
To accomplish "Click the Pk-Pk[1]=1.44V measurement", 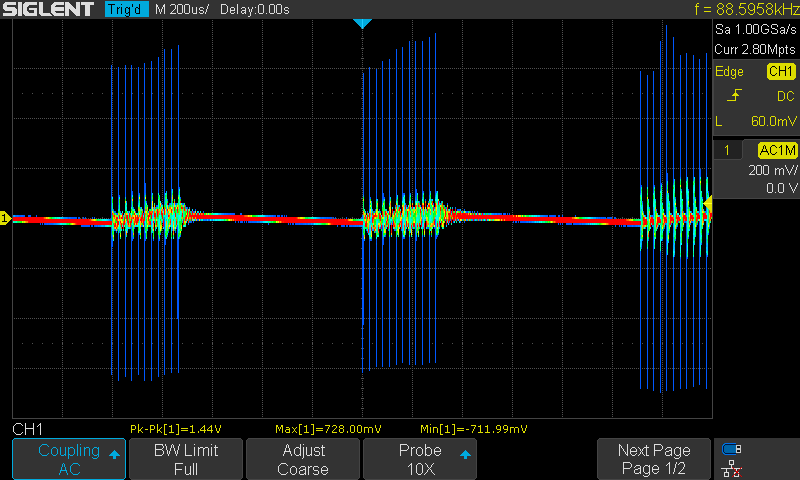I will (x=176, y=429).
